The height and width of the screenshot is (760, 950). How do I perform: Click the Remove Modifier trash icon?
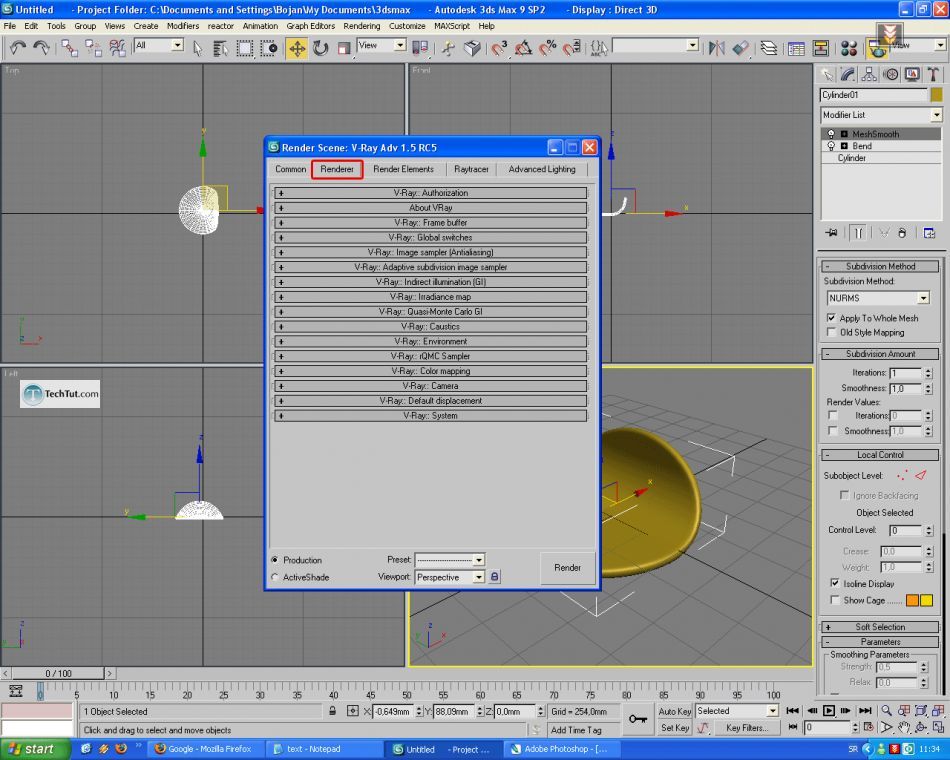pos(902,233)
